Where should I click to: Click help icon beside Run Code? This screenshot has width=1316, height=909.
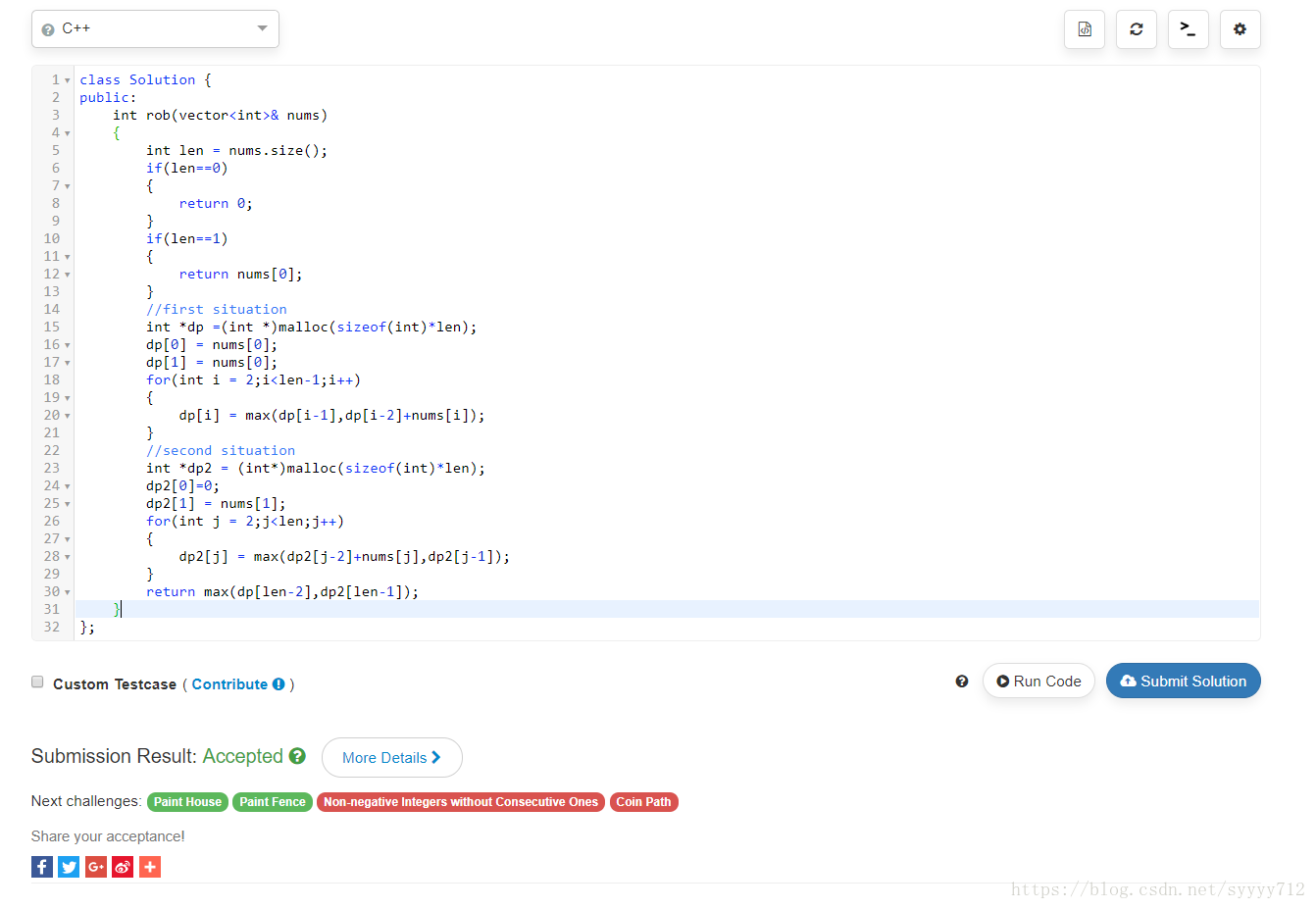[x=962, y=682]
